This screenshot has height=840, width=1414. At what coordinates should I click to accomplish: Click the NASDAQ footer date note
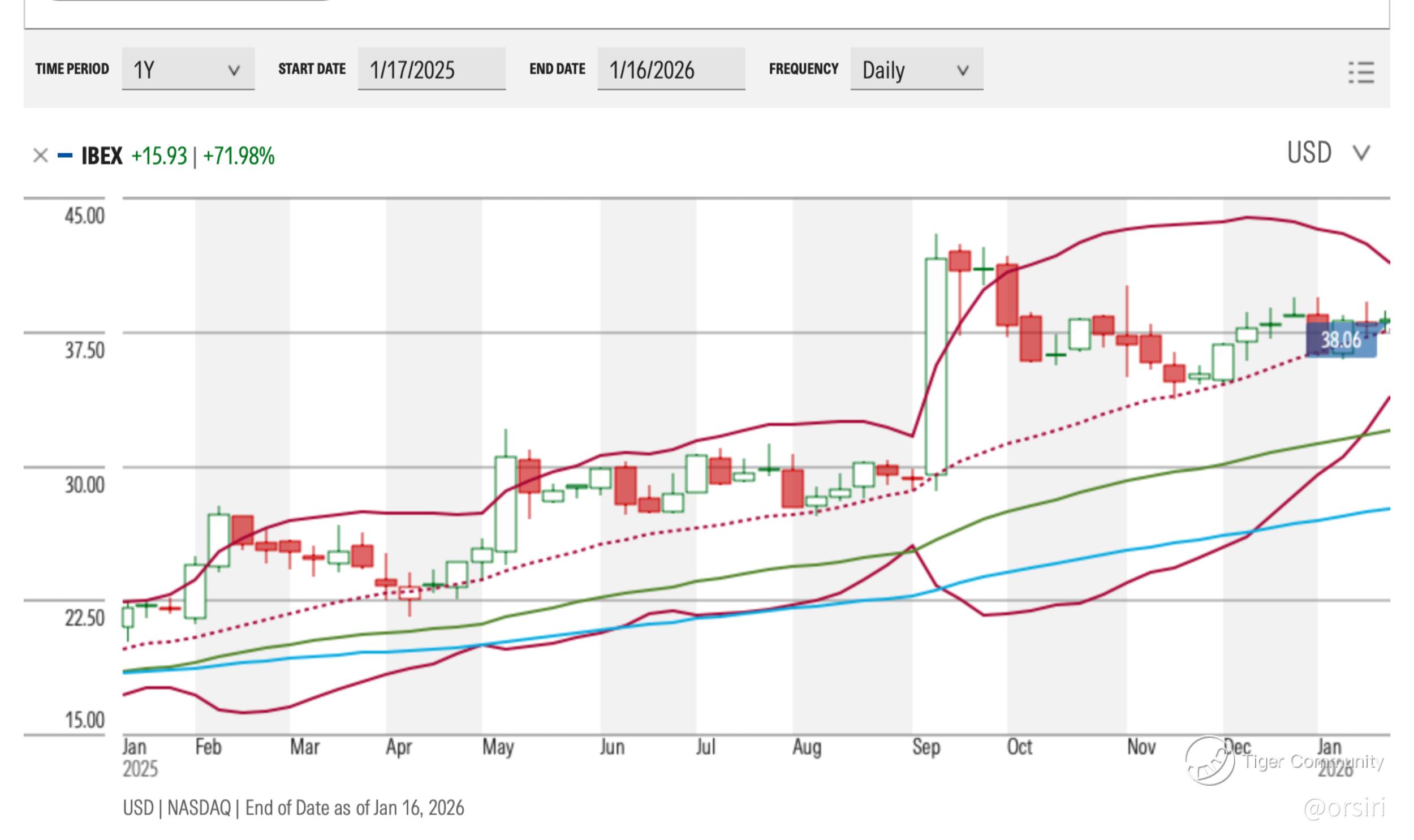coord(293,808)
